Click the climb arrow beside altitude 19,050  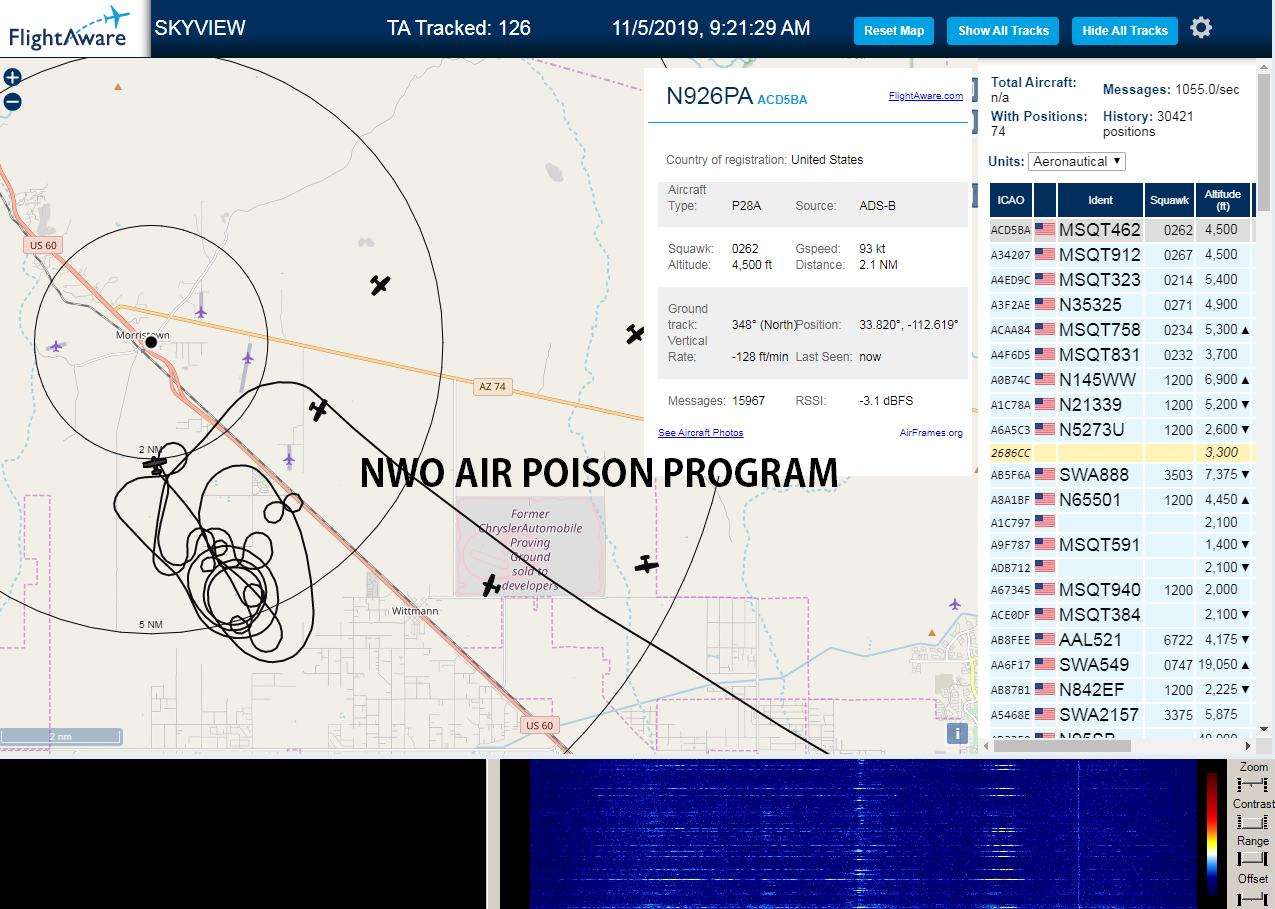(1245, 665)
